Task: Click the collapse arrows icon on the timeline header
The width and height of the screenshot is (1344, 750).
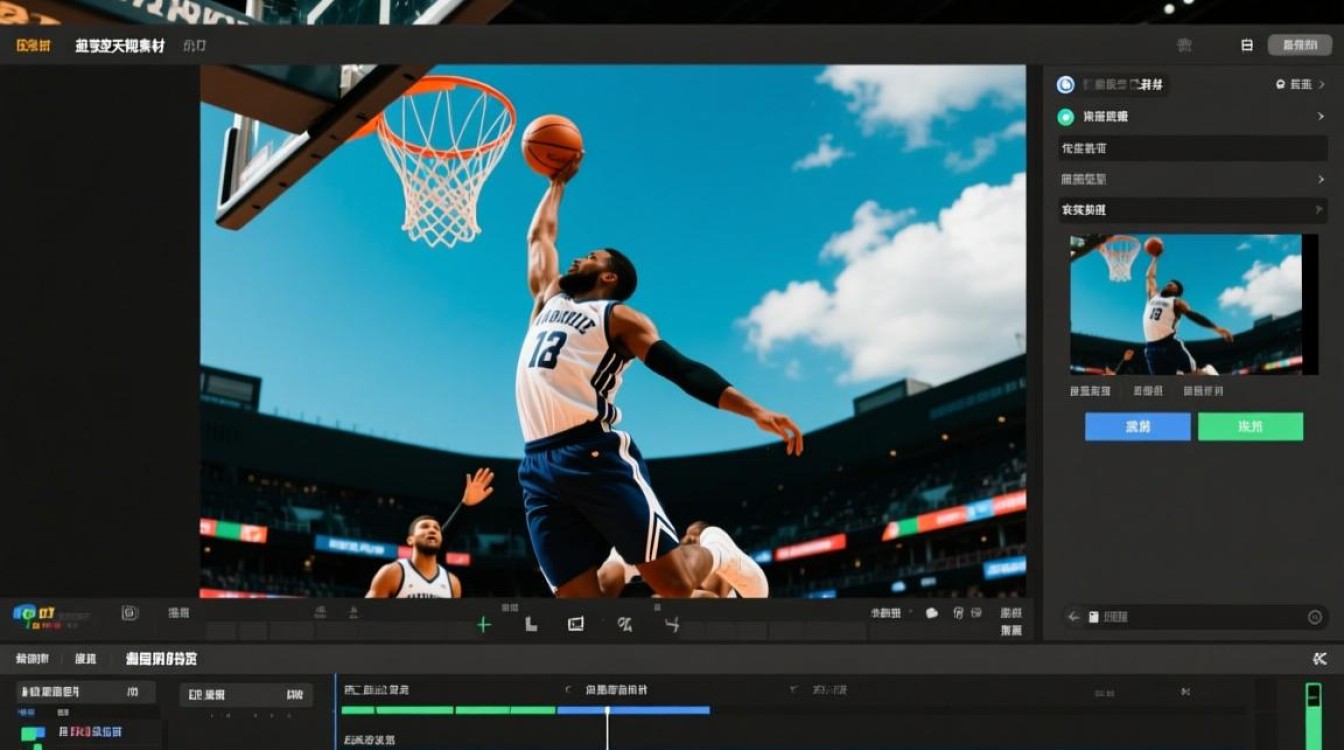Action: tap(1319, 658)
